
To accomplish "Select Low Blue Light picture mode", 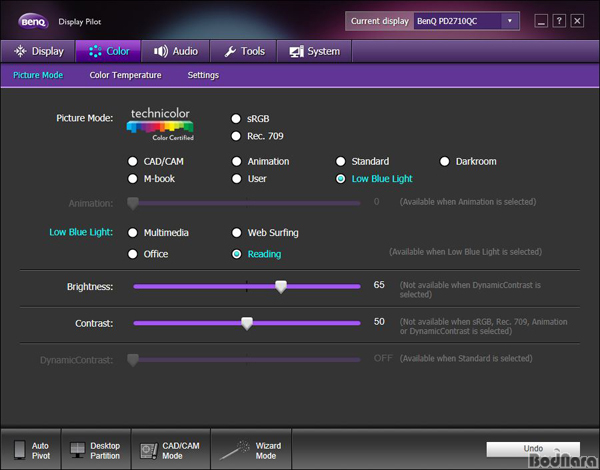I will pyautogui.click(x=341, y=179).
